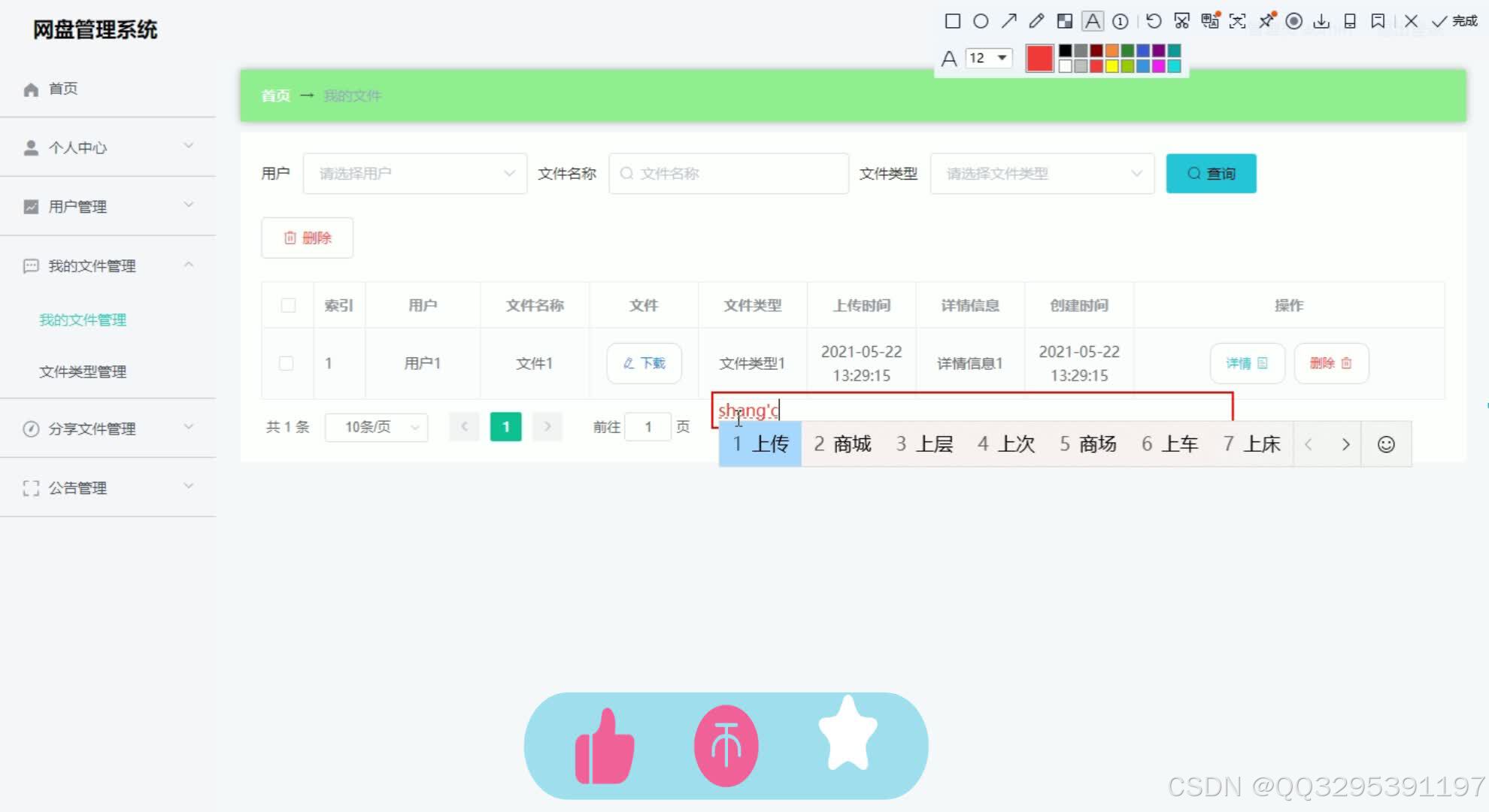Undo the last annotation
The width and height of the screenshot is (1489, 812).
point(1154,21)
